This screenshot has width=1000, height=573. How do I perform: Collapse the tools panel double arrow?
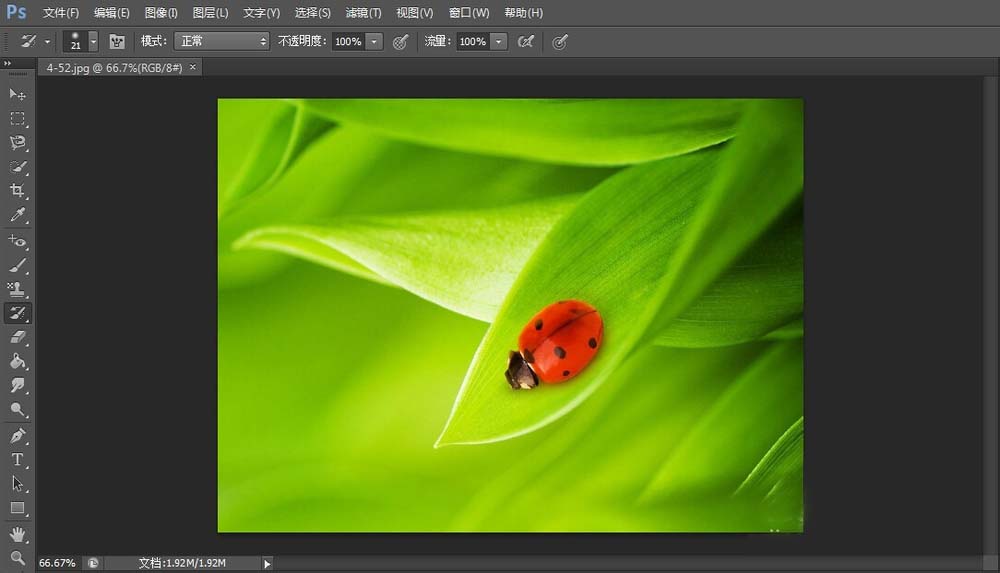[8, 63]
